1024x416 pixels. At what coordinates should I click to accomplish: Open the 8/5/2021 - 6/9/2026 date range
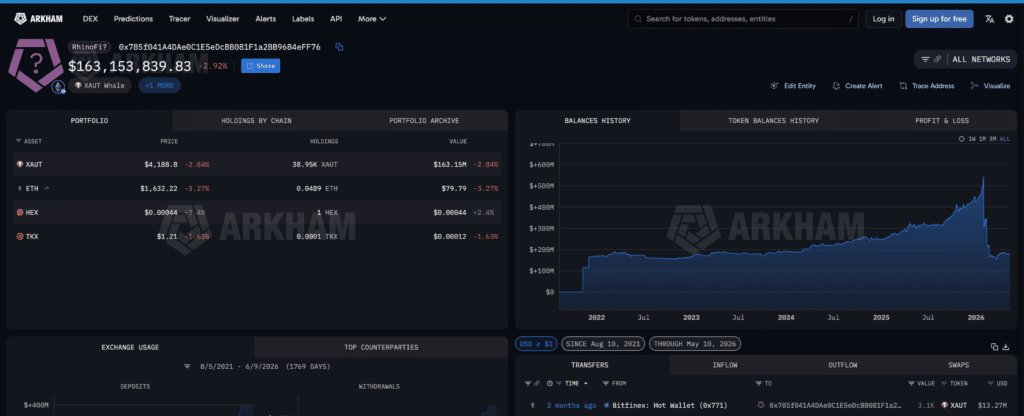265,366
